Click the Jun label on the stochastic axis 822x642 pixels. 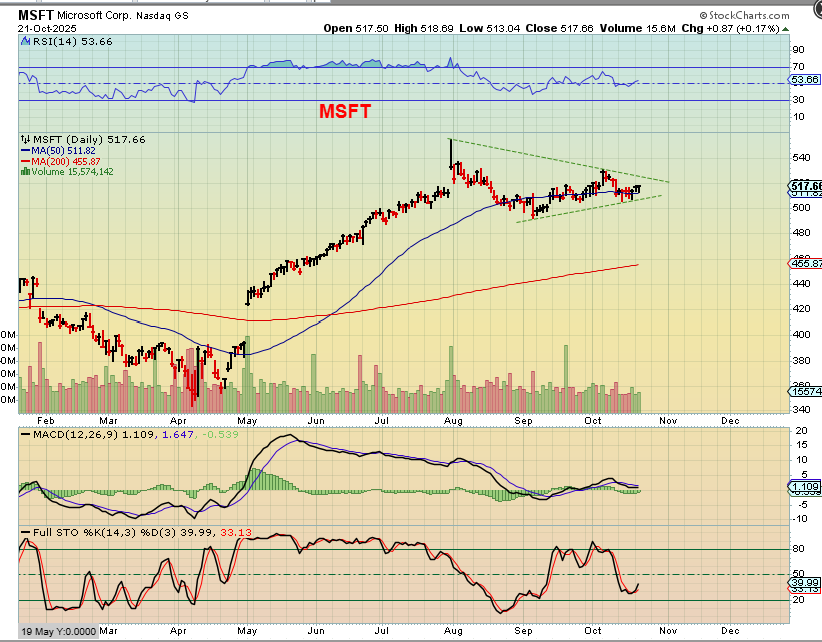coord(316,630)
